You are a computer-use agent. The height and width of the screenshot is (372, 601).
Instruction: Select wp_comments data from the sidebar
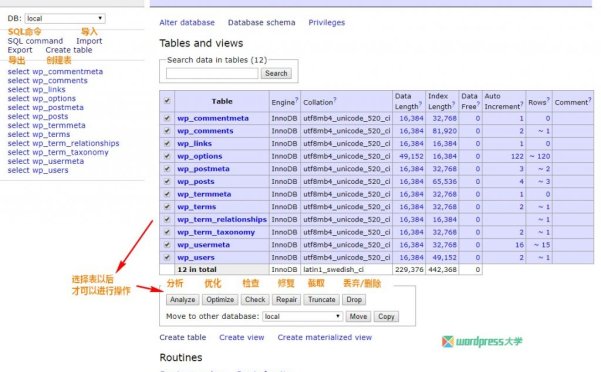[x=18, y=80]
